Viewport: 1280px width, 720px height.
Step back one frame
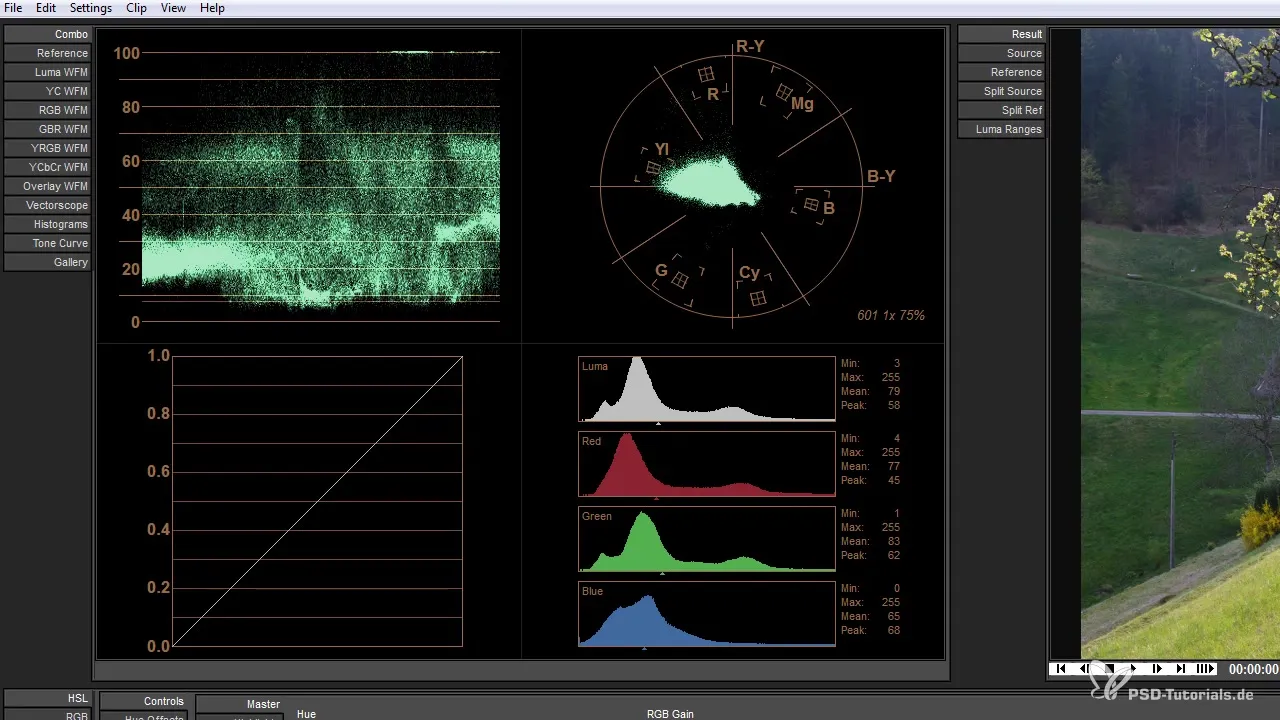[1085, 669]
